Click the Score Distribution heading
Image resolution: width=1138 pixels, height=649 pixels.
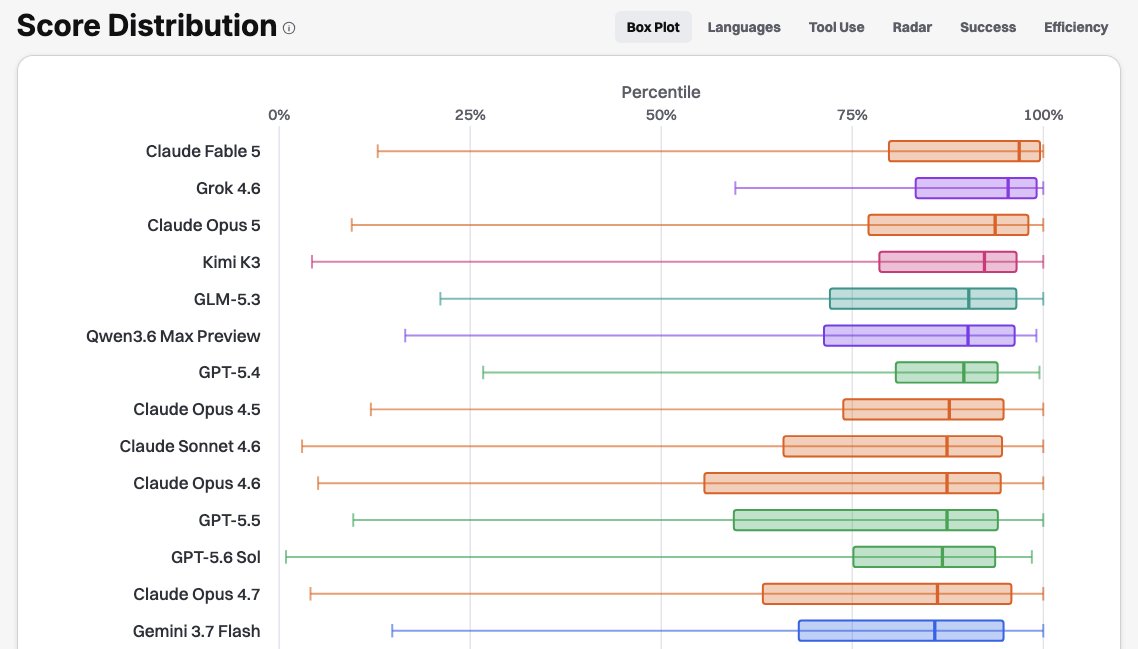(x=147, y=26)
